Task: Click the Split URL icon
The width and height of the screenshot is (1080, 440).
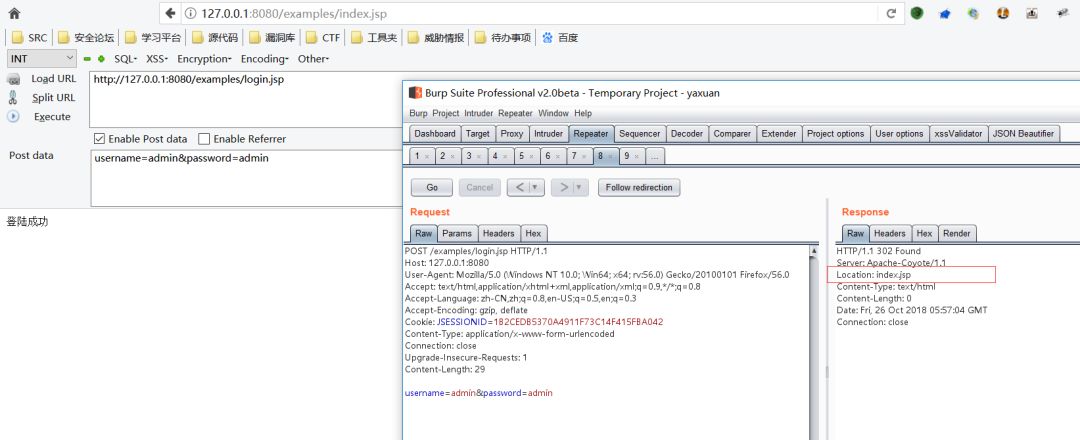Action: (14, 98)
